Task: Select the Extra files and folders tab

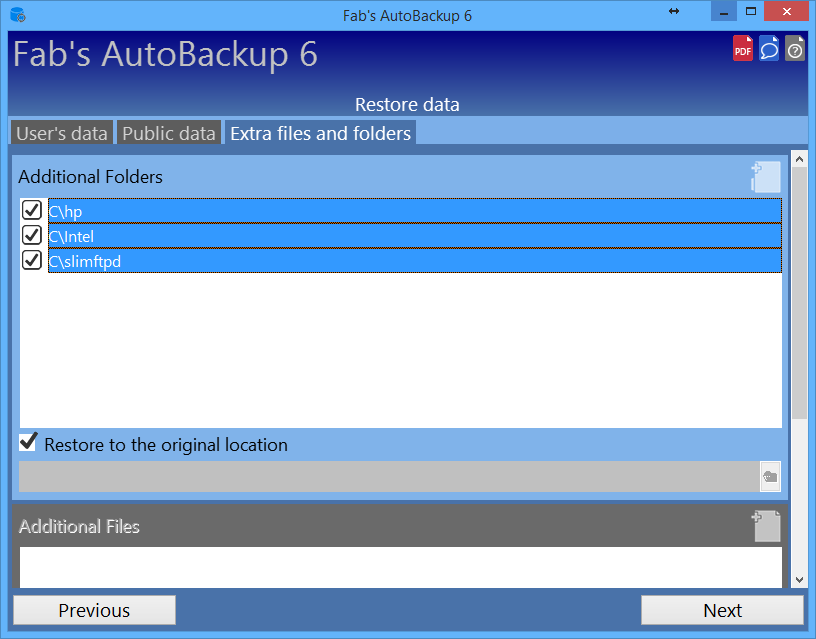Action: click(321, 133)
